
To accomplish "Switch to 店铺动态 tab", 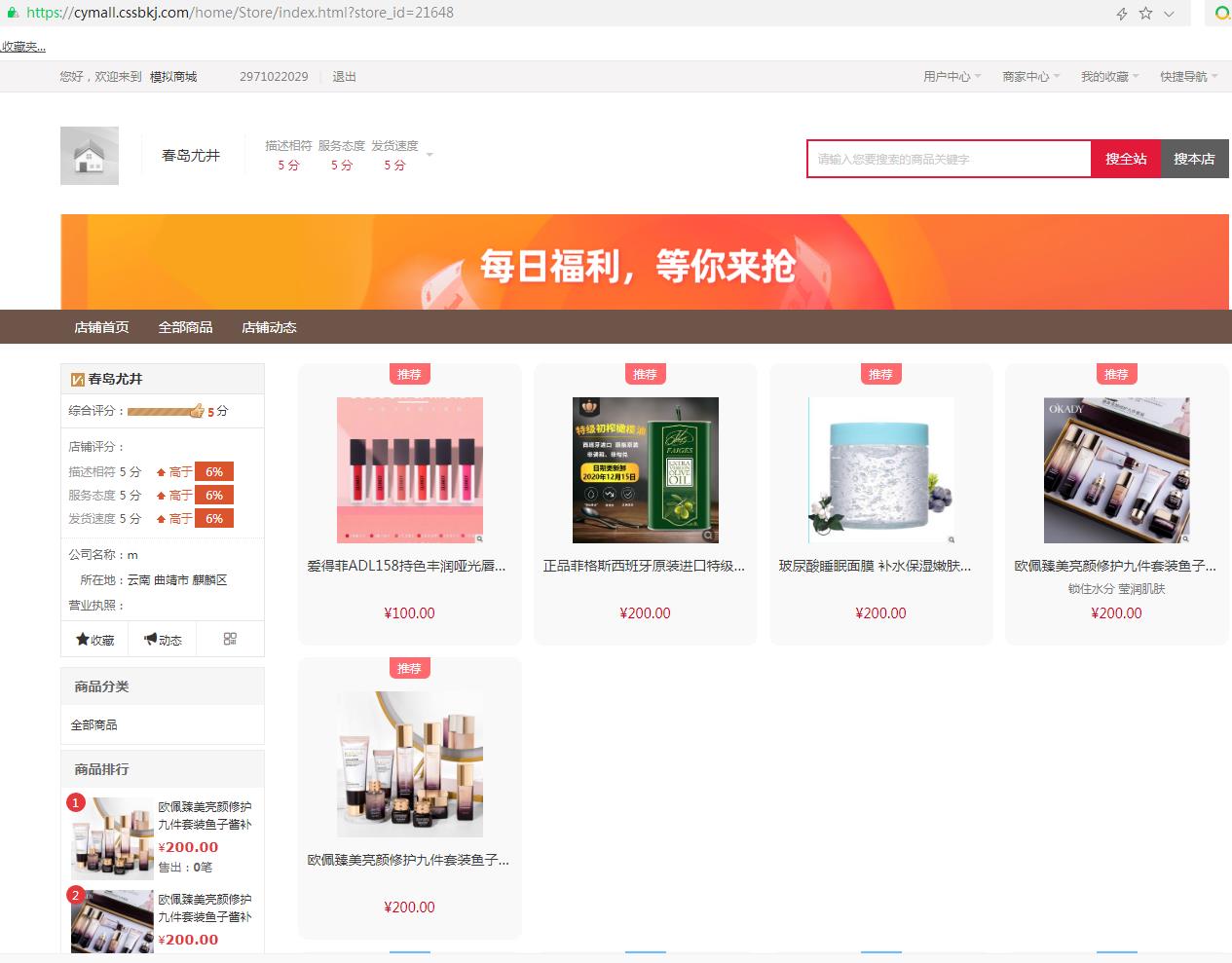I will 269,327.
